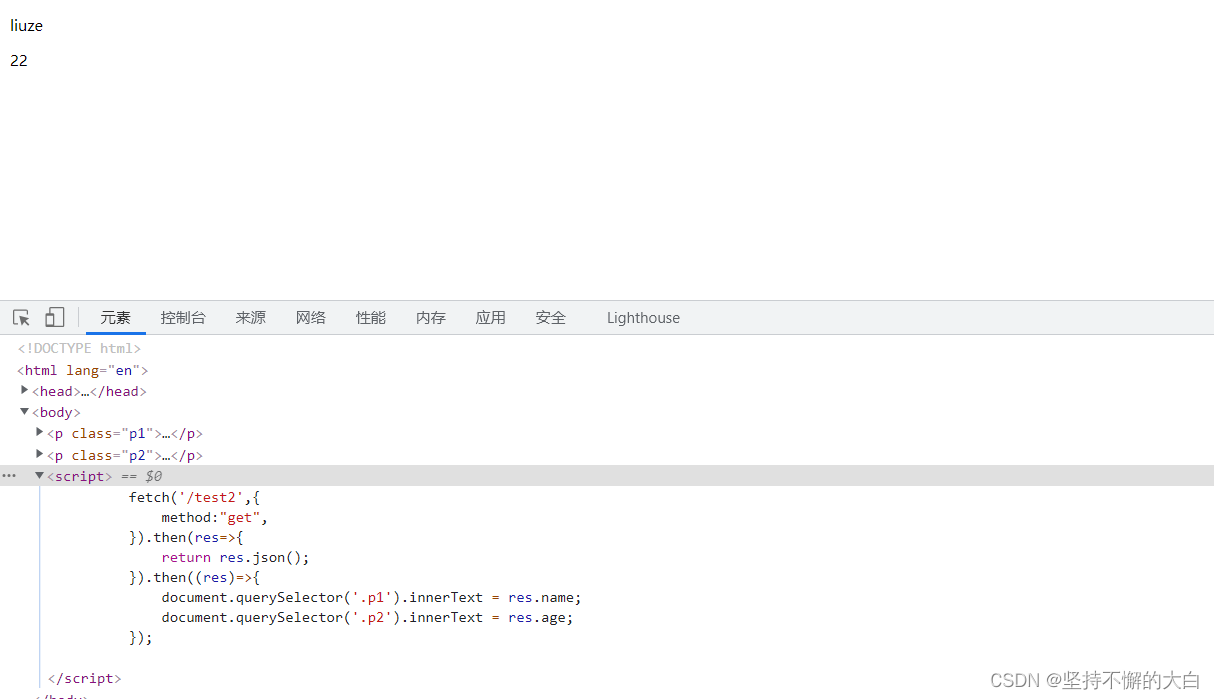Open the three-dots menu beside script row
The image size is (1214, 699).
click(9, 476)
